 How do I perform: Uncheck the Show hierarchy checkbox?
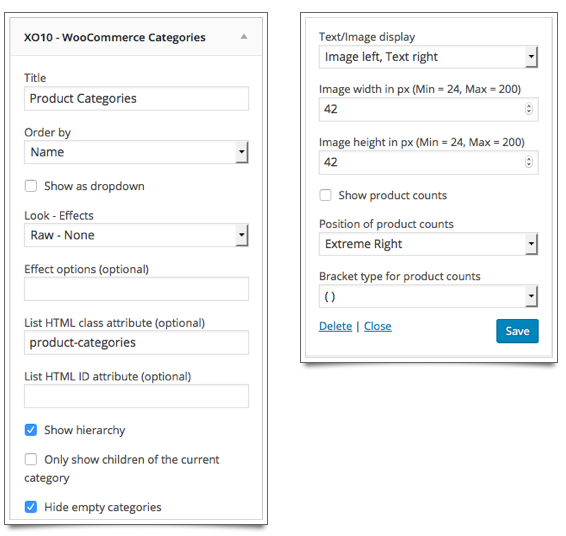pyautogui.click(x=31, y=430)
